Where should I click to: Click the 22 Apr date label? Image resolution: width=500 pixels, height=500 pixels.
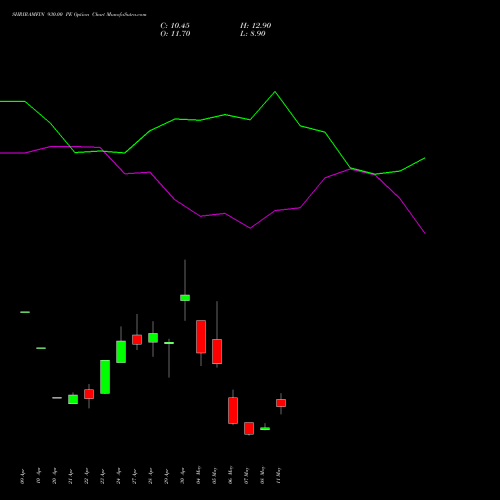click(86, 476)
